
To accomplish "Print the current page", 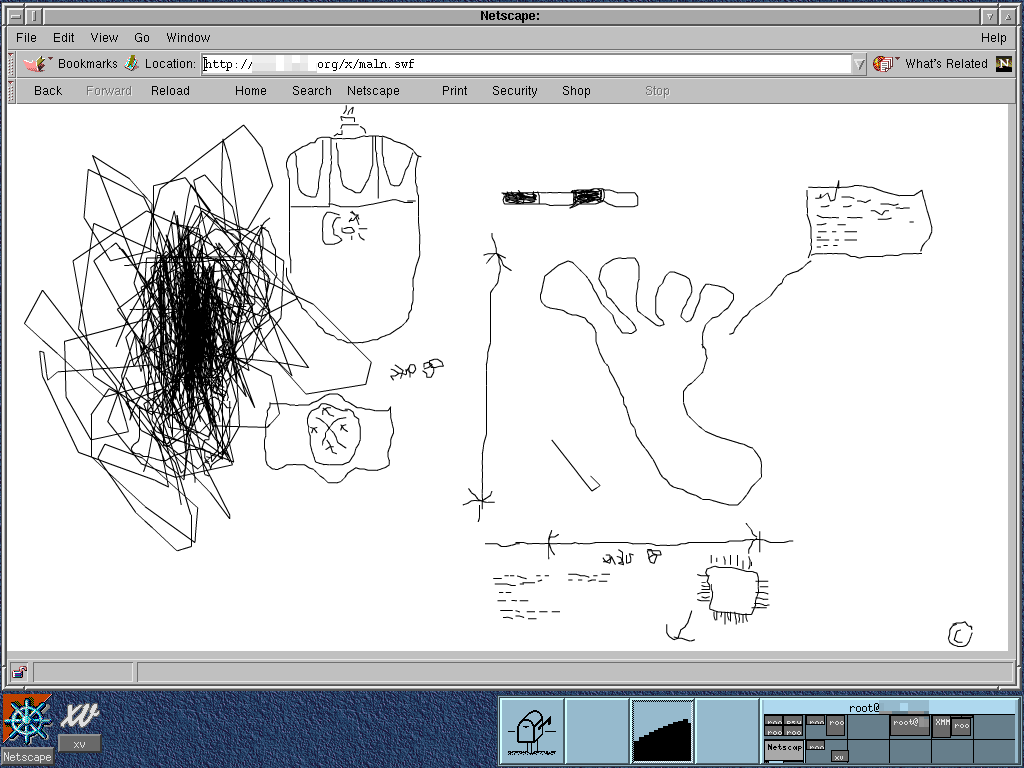I will (455, 91).
